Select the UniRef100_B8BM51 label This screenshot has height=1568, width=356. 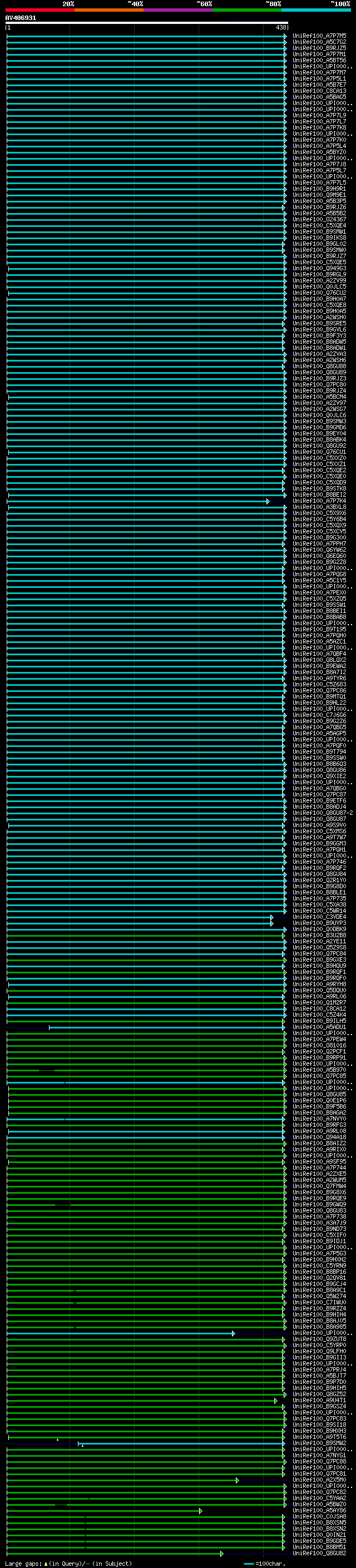[x=319, y=1547]
